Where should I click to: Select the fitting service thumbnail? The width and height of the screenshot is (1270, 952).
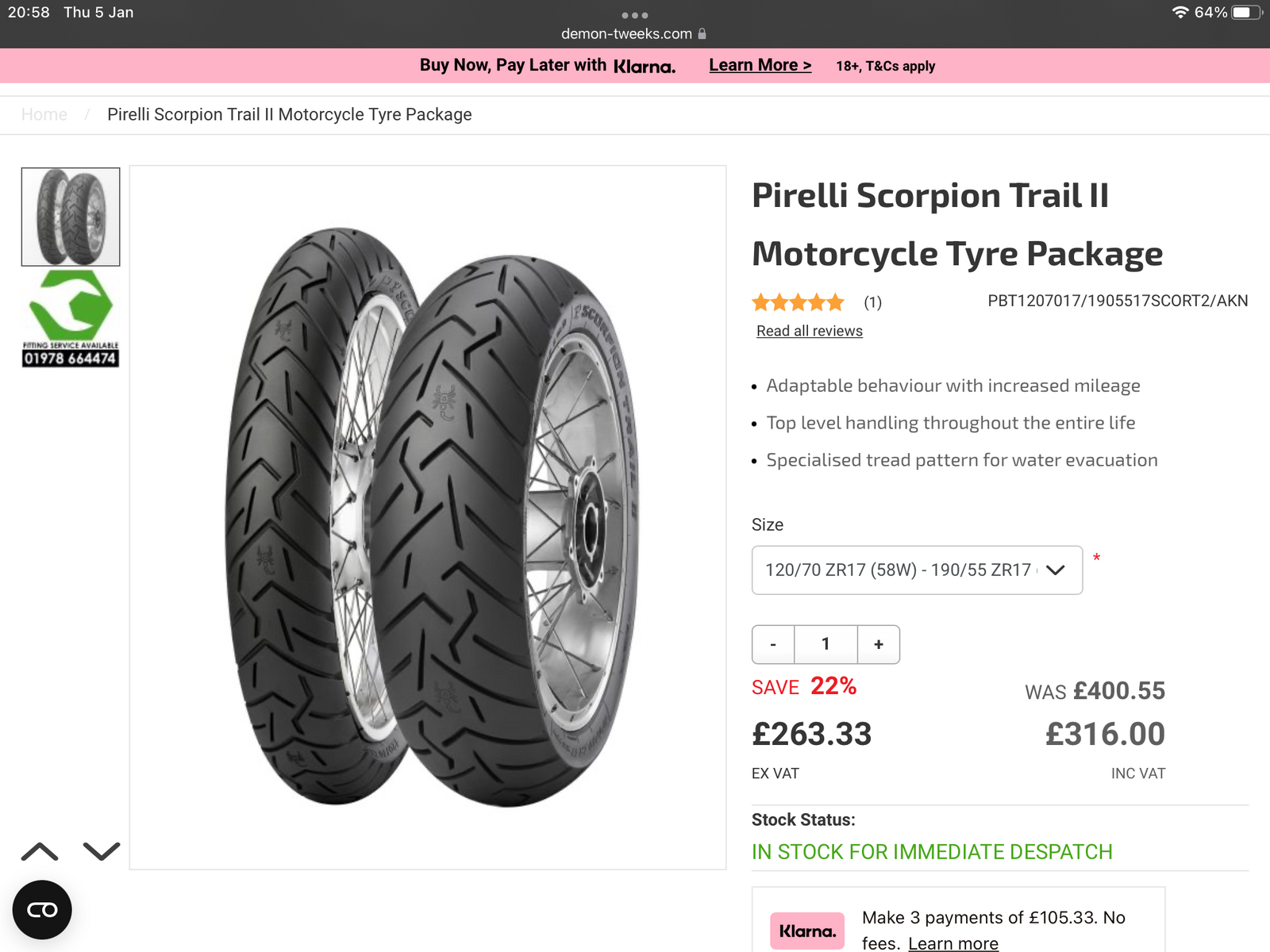tap(71, 319)
